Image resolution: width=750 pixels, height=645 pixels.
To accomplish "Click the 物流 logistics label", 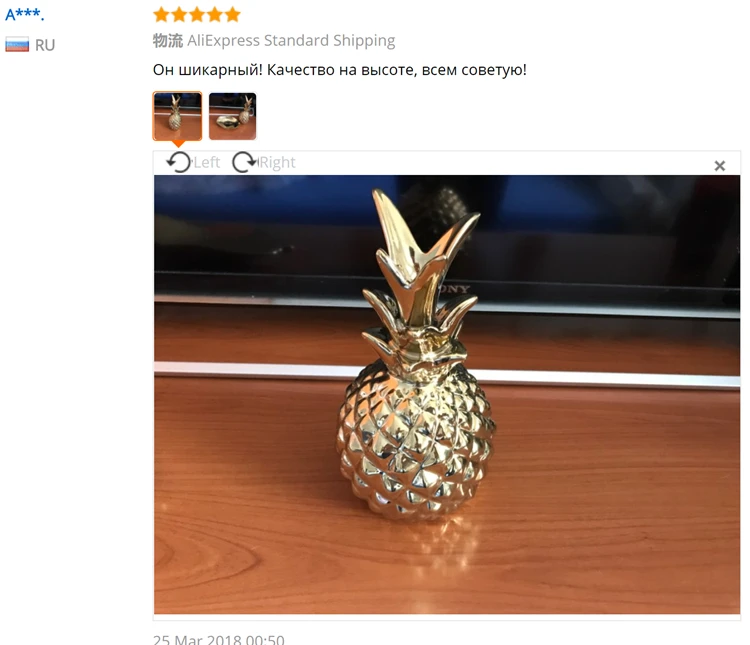I will [x=168, y=41].
